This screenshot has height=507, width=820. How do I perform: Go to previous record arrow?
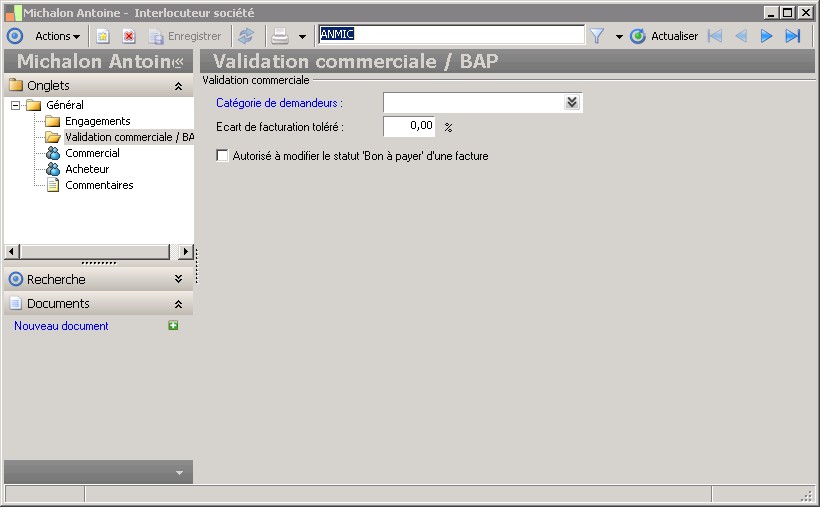pyautogui.click(x=741, y=36)
